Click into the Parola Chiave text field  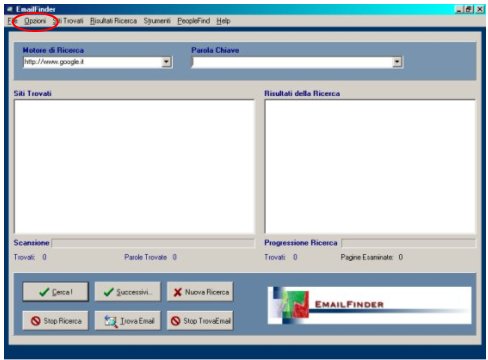tap(292, 62)
